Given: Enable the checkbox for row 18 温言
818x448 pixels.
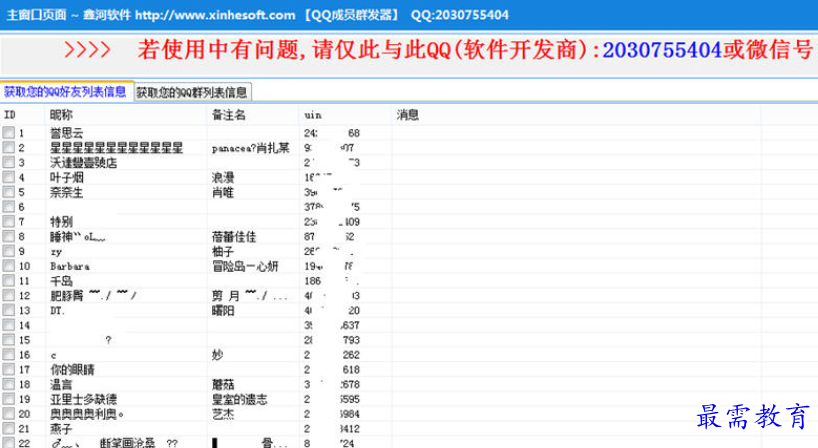Looking at the screenshot, I should [x=8, y=384].
